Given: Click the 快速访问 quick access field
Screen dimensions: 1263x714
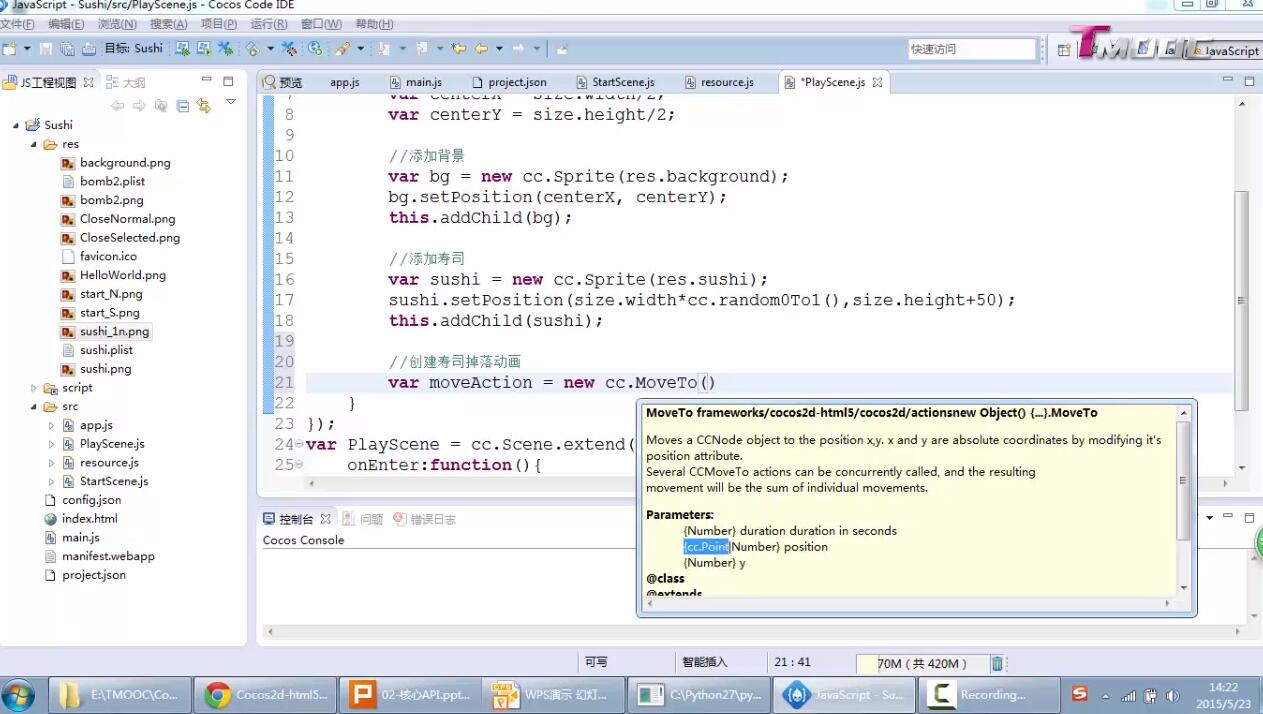Looking at the screenshot, I should pos(970,49).
